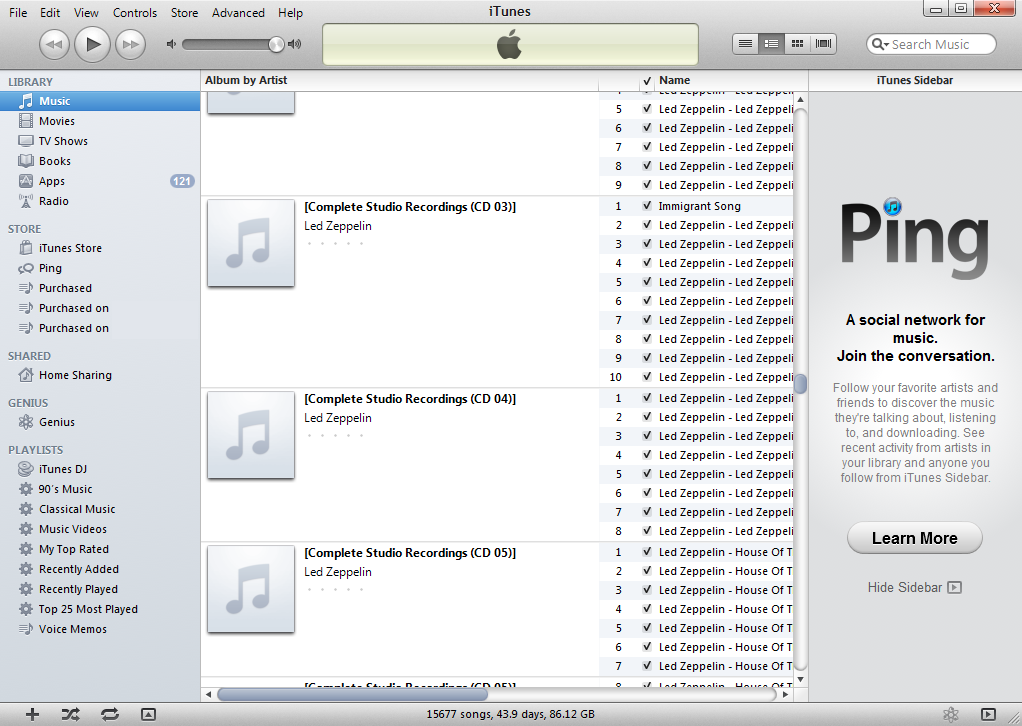Click the high volume speaker icon
The image size is (1022, 726).
(x=295, y=44)
